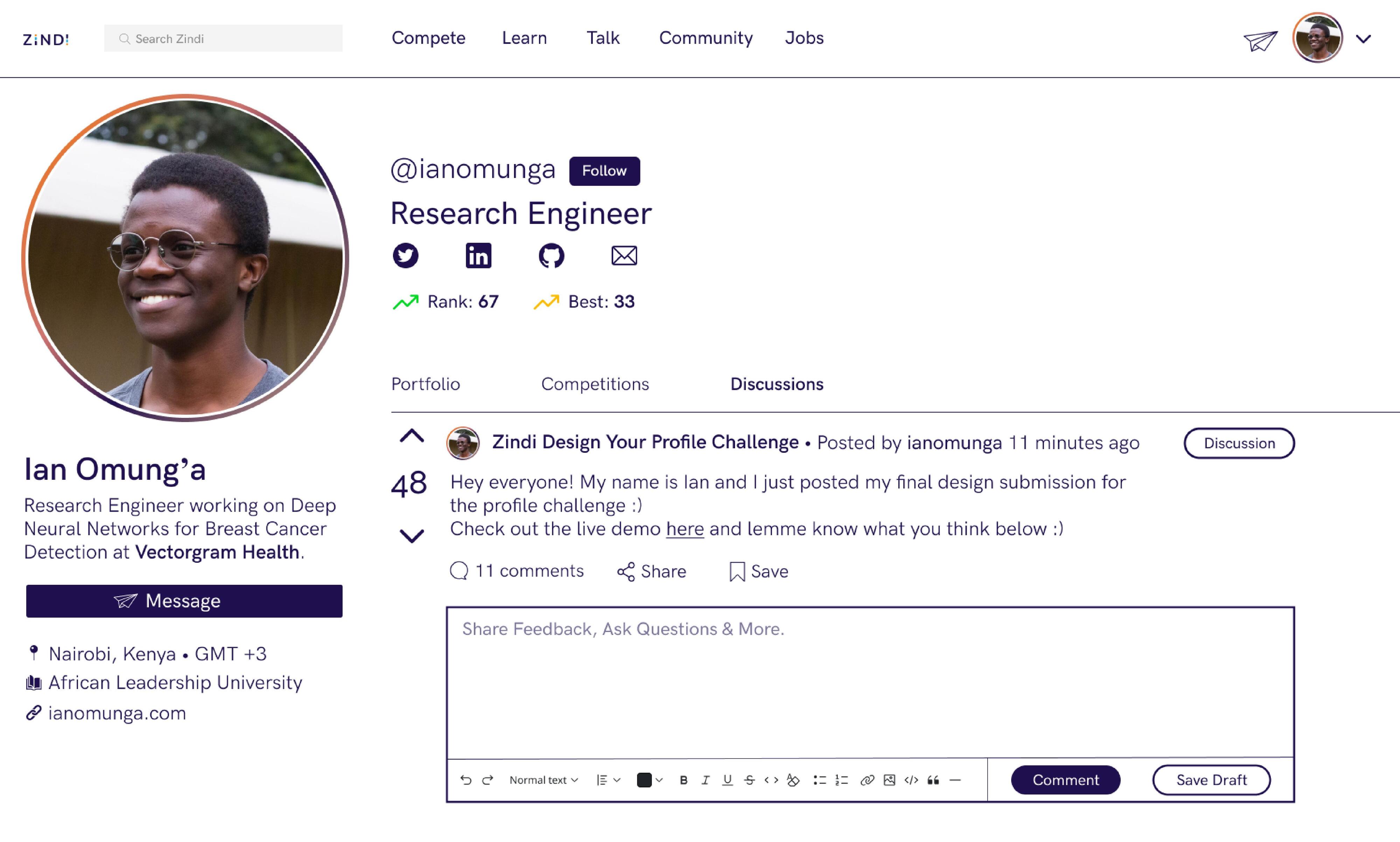The image size is (1400, 842).
Task: Switch to the Portfolio tab
Action: coord(425,384)
